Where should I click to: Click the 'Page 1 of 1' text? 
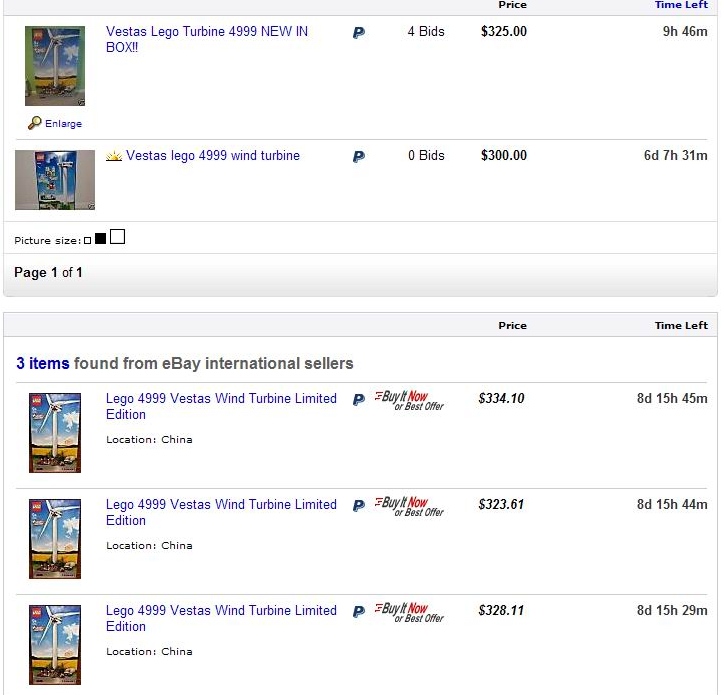click(48, 272)
